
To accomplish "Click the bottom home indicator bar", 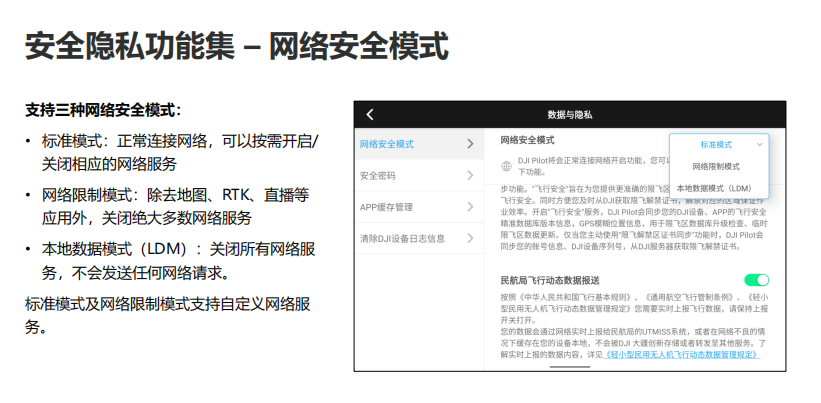I will coord(570,367).
